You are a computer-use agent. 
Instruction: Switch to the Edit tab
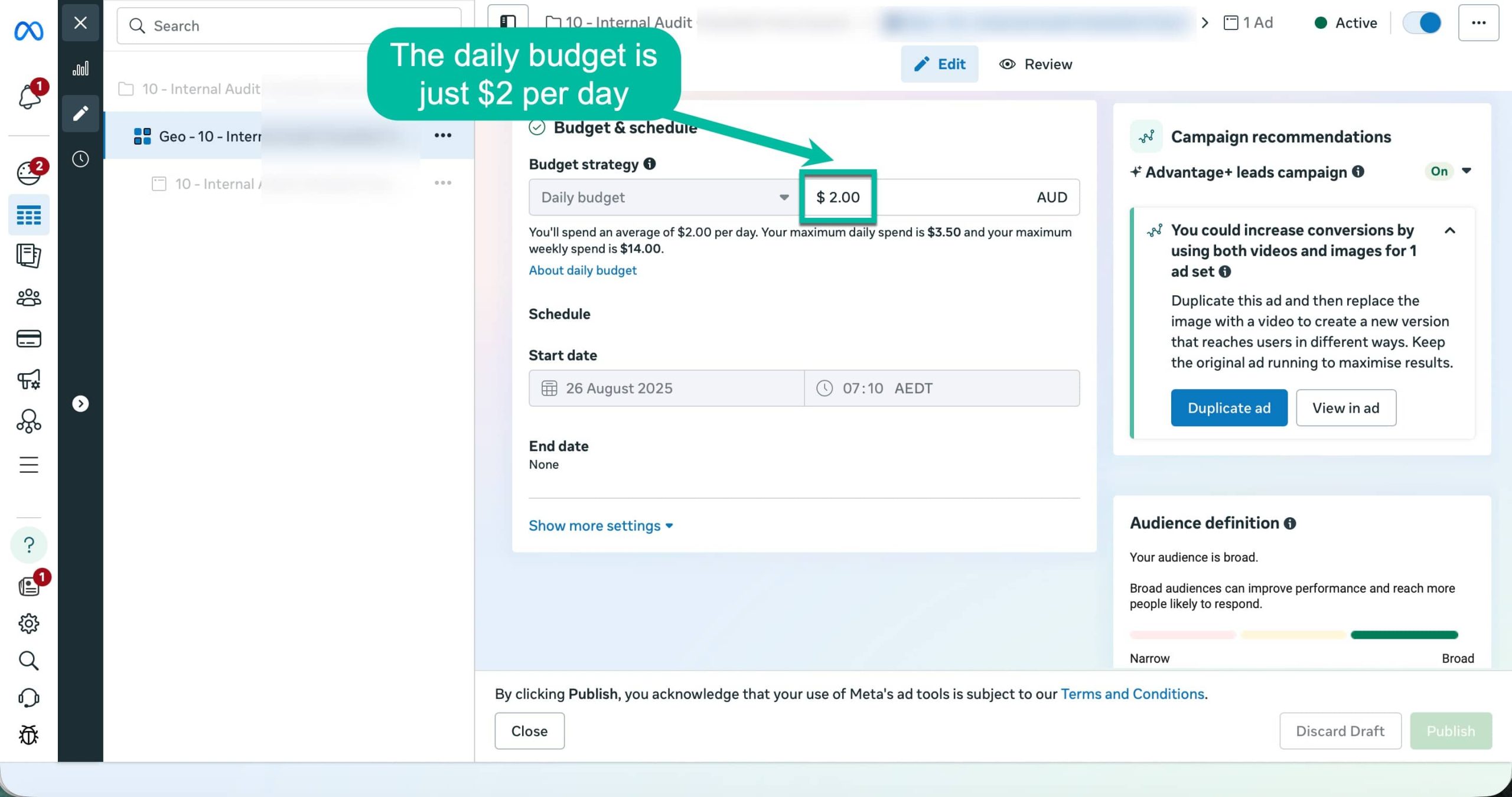939,64
